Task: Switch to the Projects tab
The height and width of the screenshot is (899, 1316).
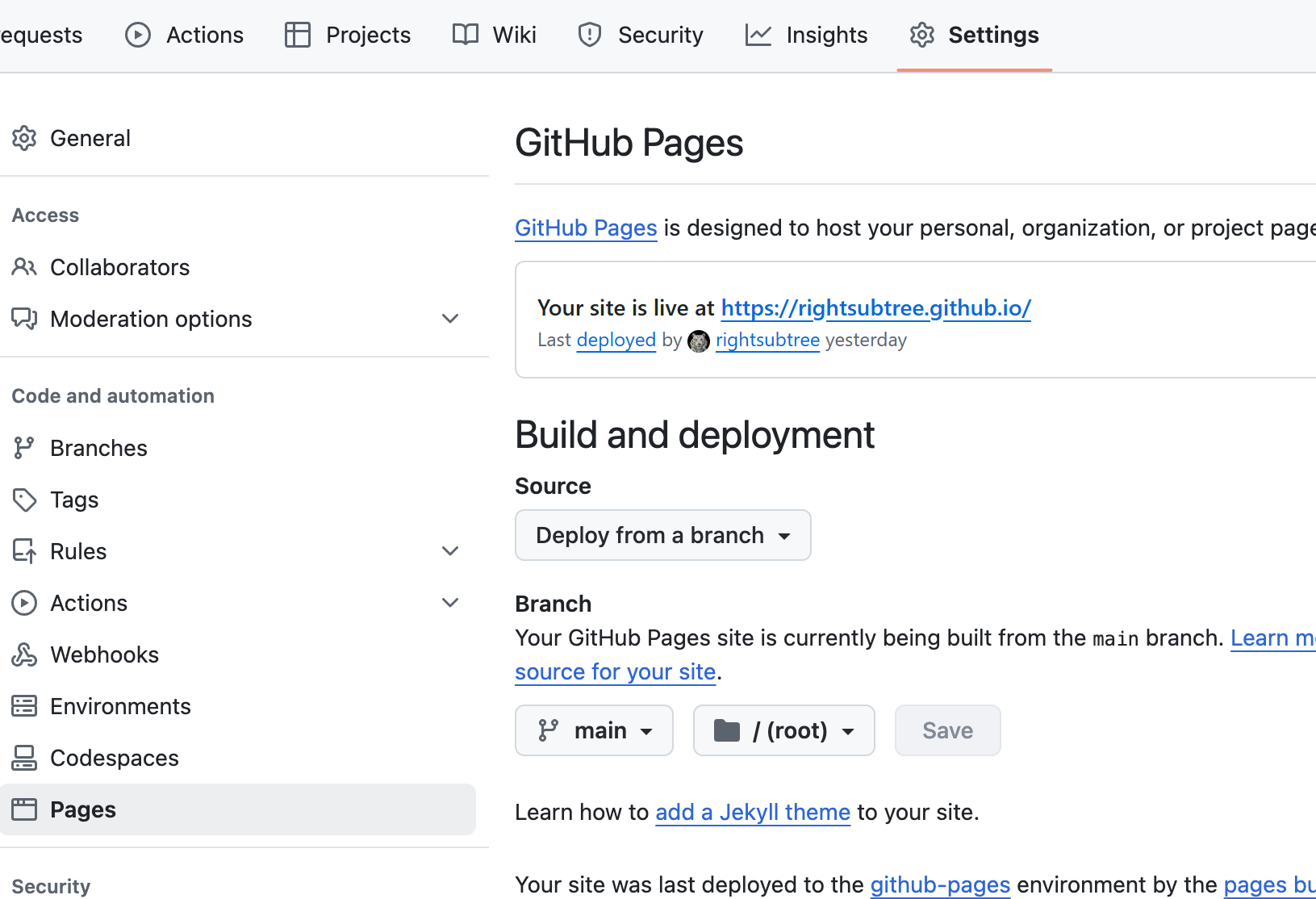Action: pos(348,35)
